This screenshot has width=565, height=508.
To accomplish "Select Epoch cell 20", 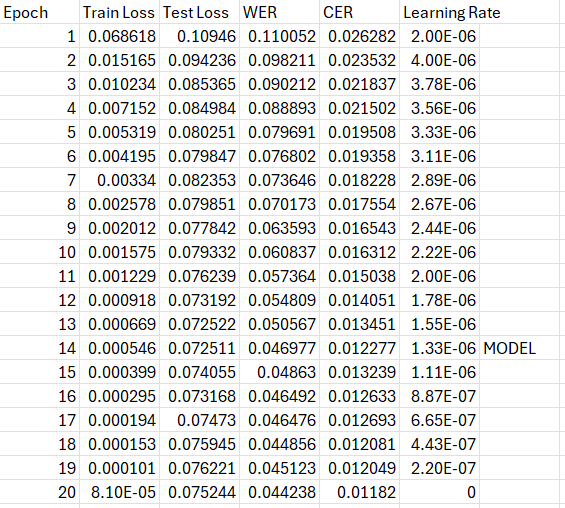I will coord(40,492).
